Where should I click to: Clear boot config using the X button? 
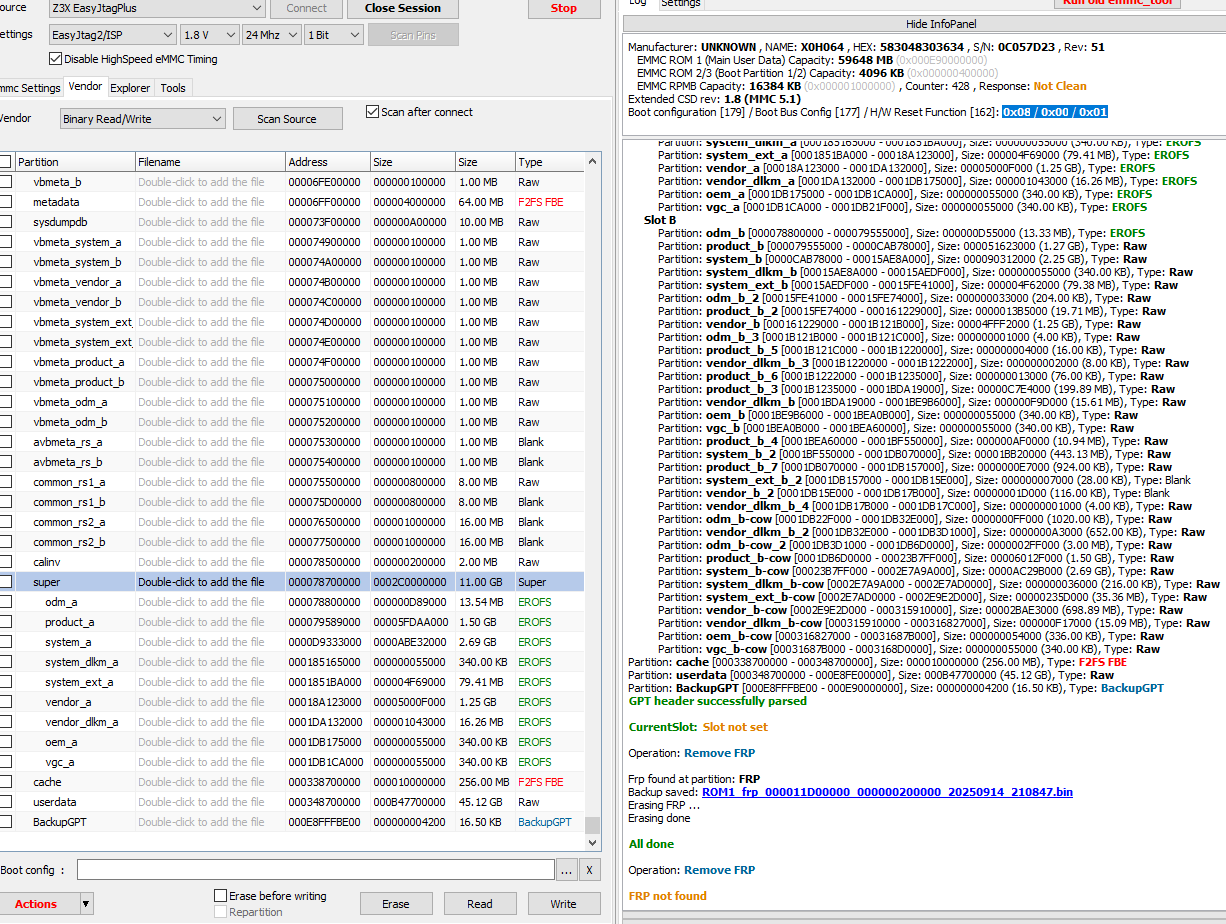(590, 870)
